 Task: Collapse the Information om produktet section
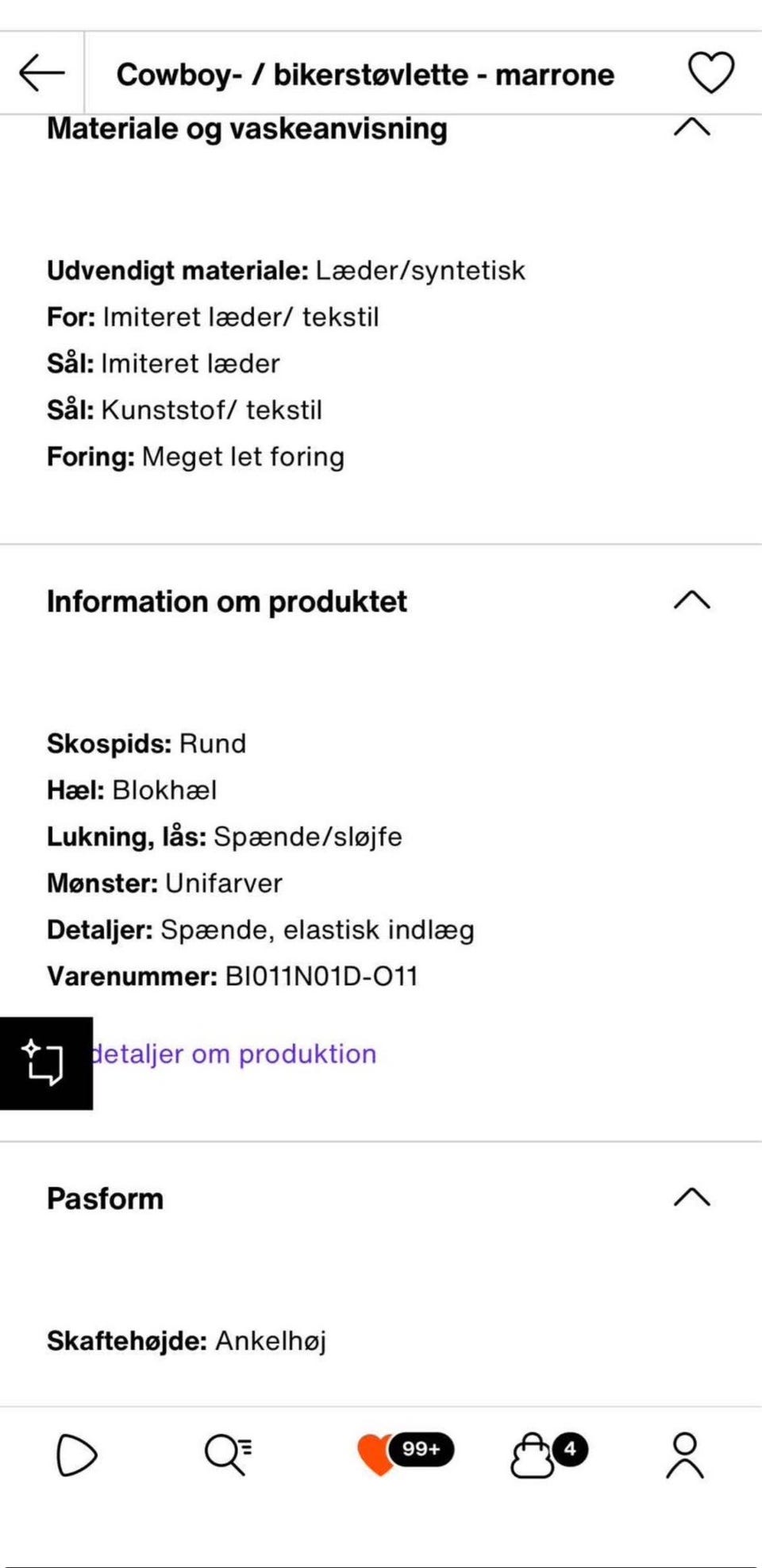[x=691, y=600]
